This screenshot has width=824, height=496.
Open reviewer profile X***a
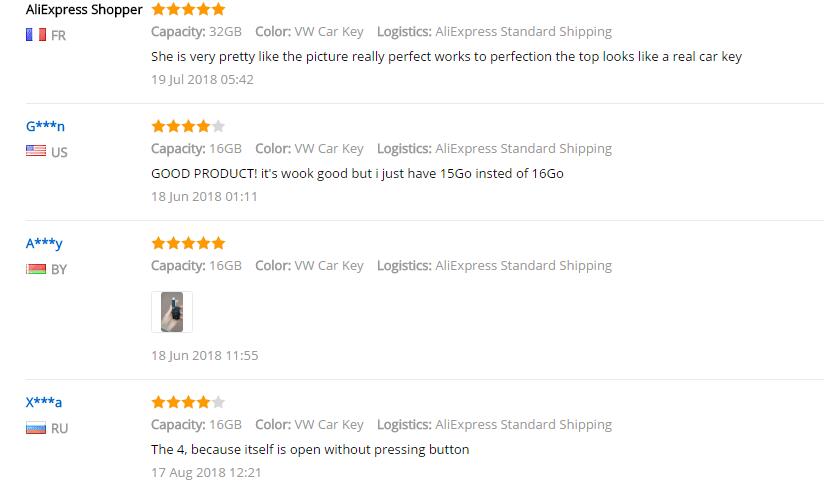(x=44, y=402)
